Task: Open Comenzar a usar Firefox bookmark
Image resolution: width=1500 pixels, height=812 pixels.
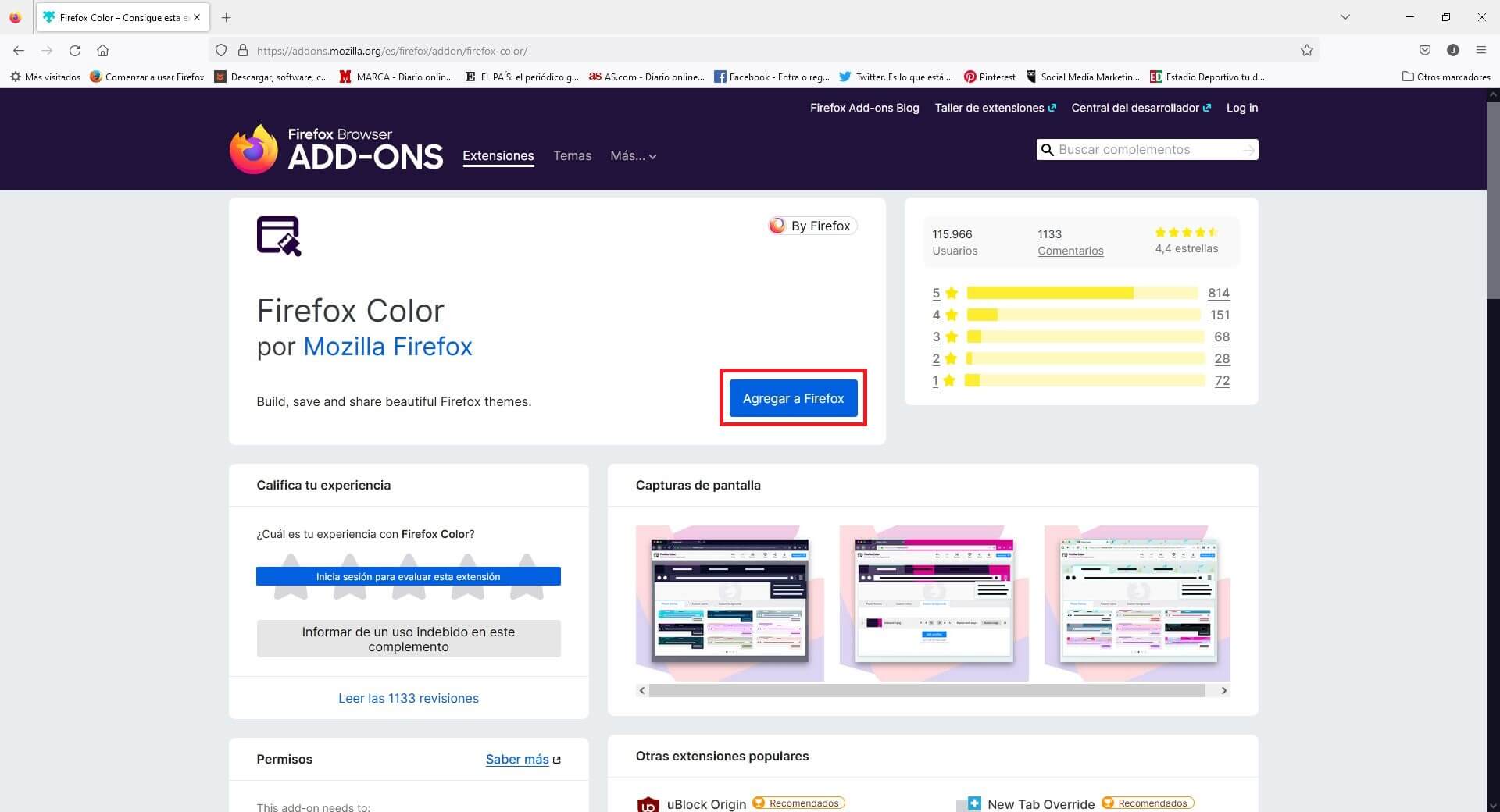Action: click(147, 77)
